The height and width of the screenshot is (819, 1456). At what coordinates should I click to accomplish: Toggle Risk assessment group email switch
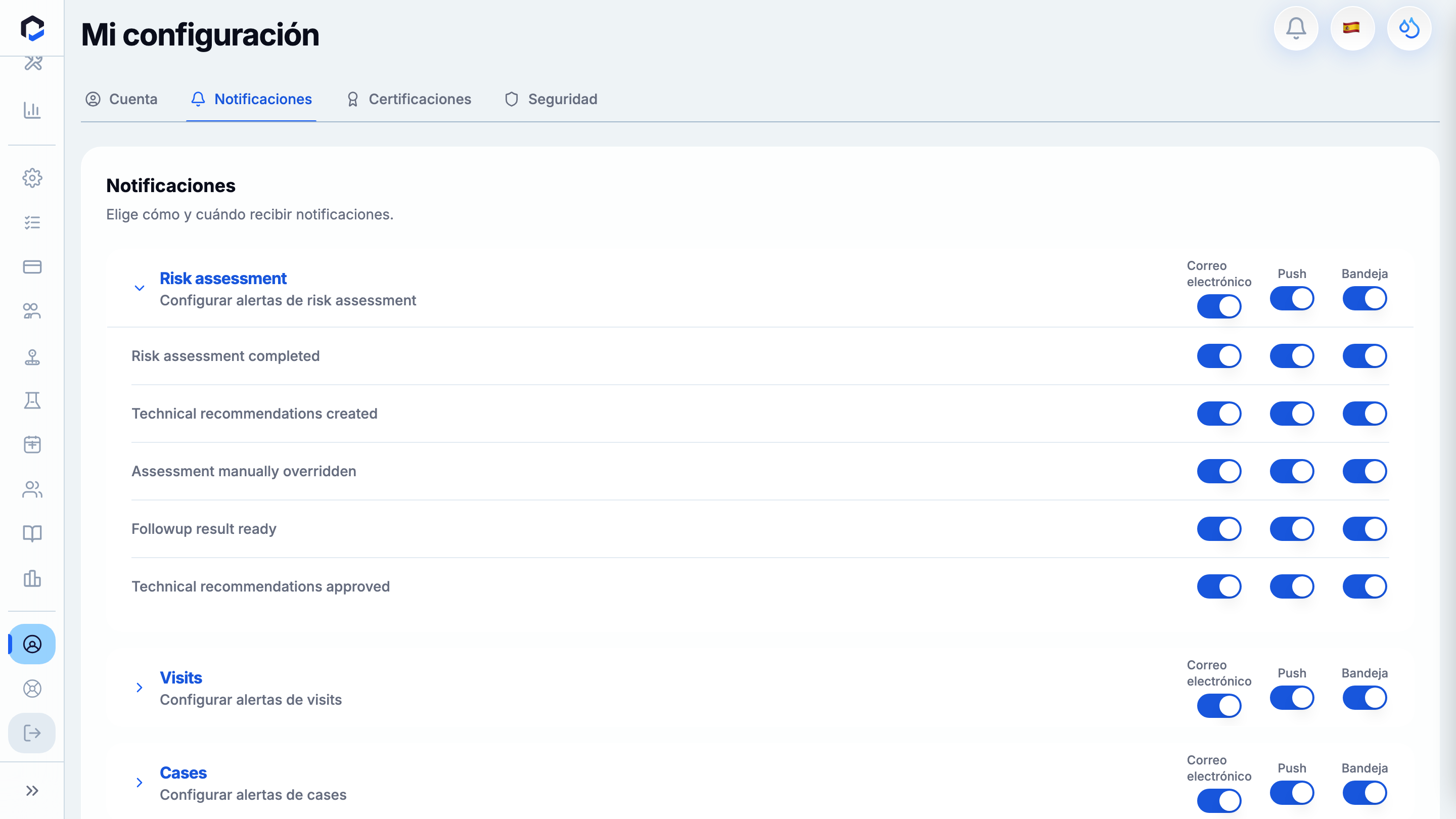[x=1219, y=306]
